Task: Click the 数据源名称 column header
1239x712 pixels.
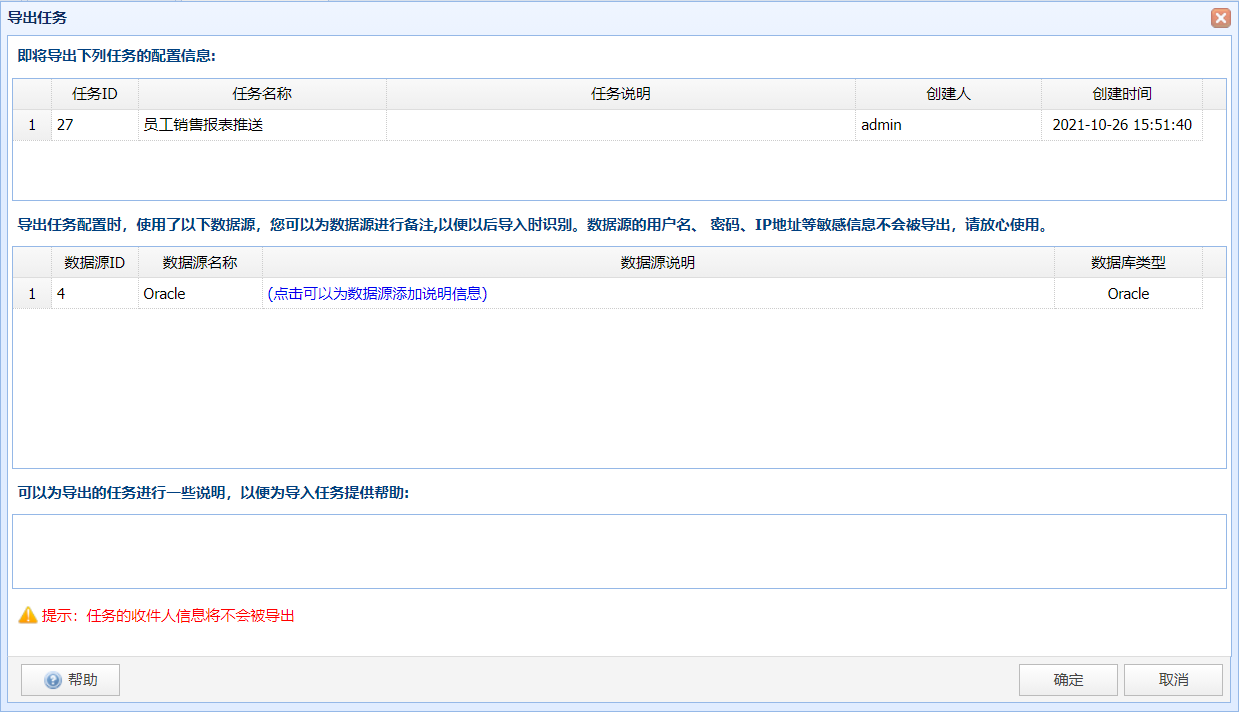Action: click(x=200, y=263)
